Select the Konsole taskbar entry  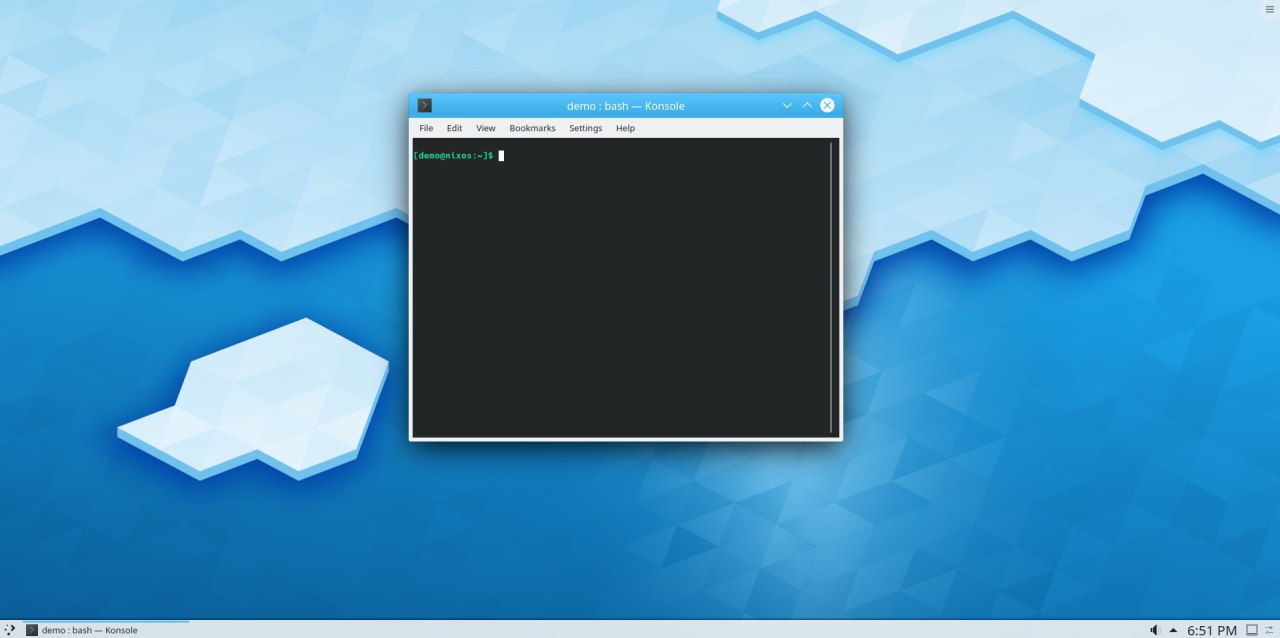coord(106,629)
